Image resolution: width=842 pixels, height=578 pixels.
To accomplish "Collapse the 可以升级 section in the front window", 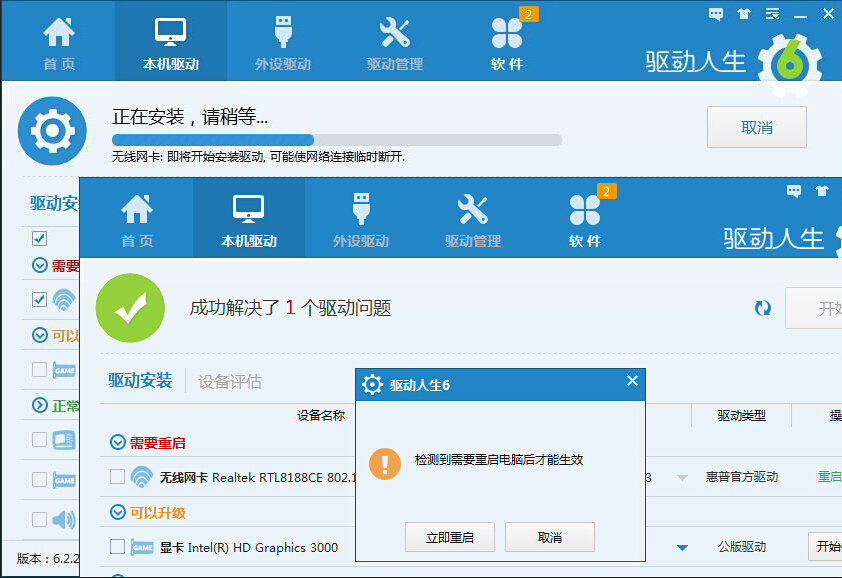I will (x=117, y=512).
